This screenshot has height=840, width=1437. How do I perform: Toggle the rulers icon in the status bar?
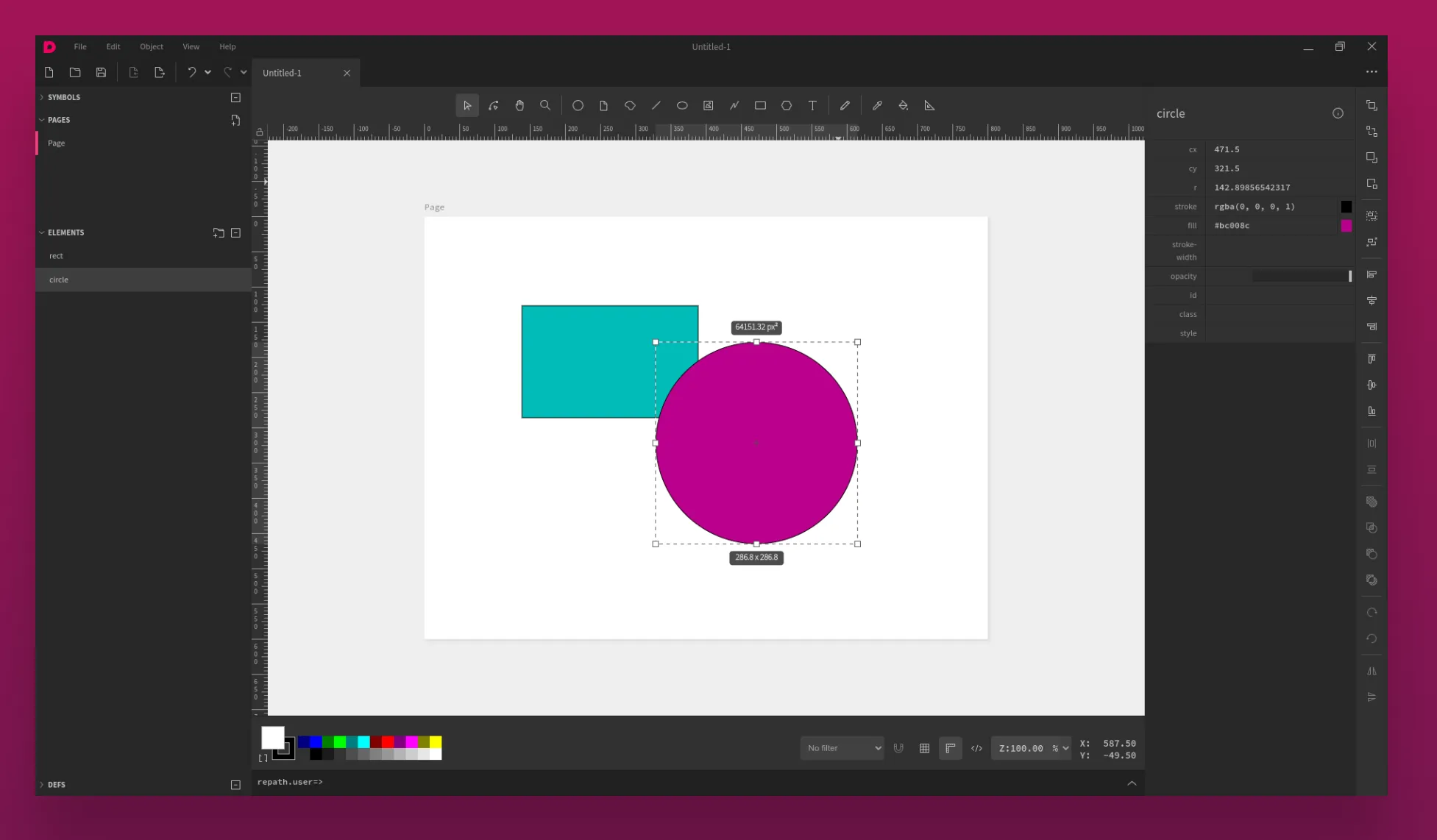pos(950,748)
